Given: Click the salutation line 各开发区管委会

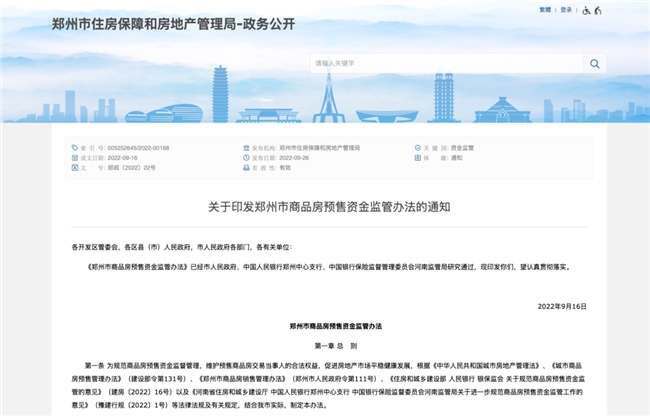Looking at the screenshot, I should coord(182,247).
